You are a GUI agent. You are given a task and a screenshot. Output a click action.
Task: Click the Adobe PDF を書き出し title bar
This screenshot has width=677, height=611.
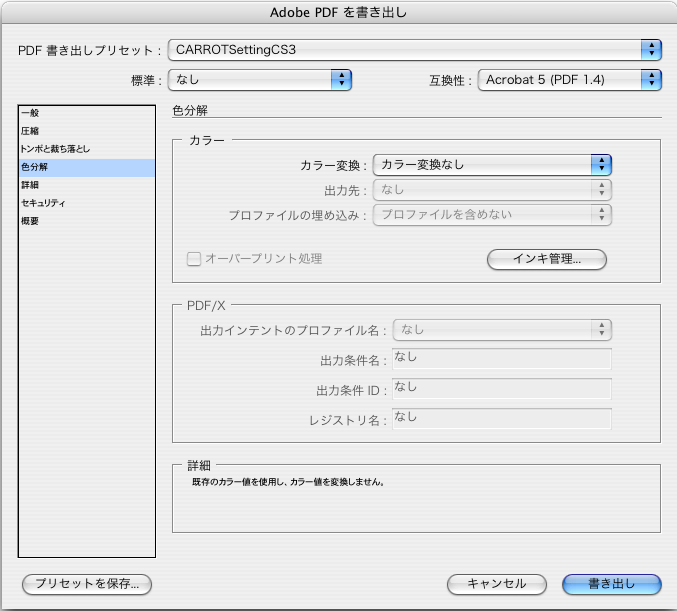click(338, 12)
